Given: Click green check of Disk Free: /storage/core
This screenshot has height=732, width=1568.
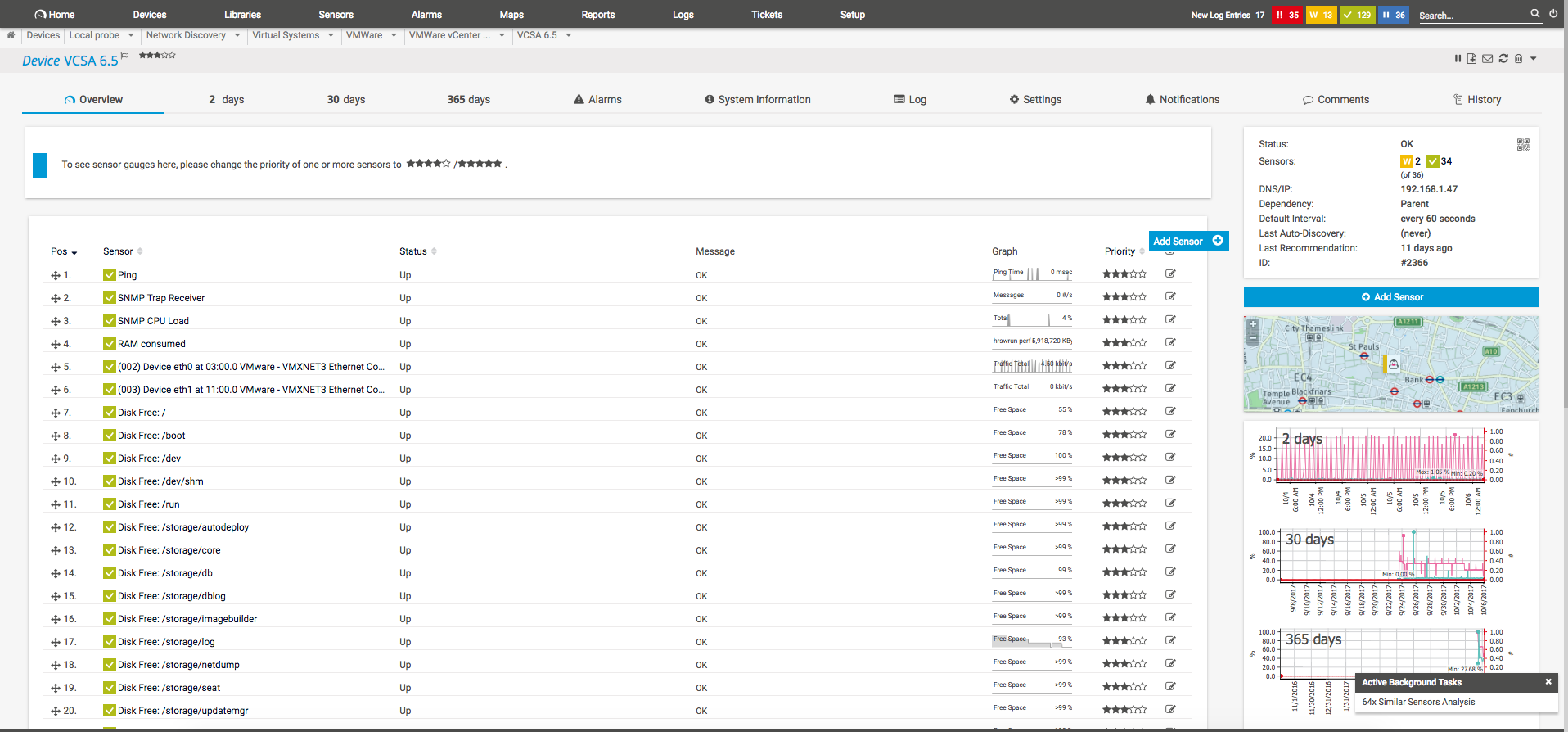Looking at the screenshot, I should (x=110, y=549).
